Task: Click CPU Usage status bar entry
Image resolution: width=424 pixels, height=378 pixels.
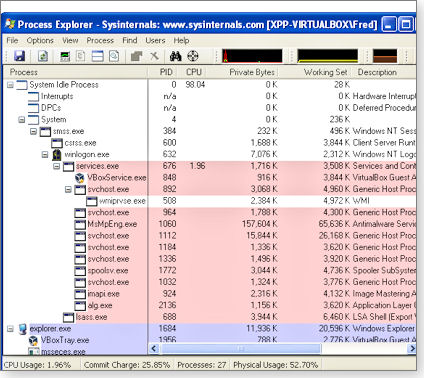Action: coord(38,365)
